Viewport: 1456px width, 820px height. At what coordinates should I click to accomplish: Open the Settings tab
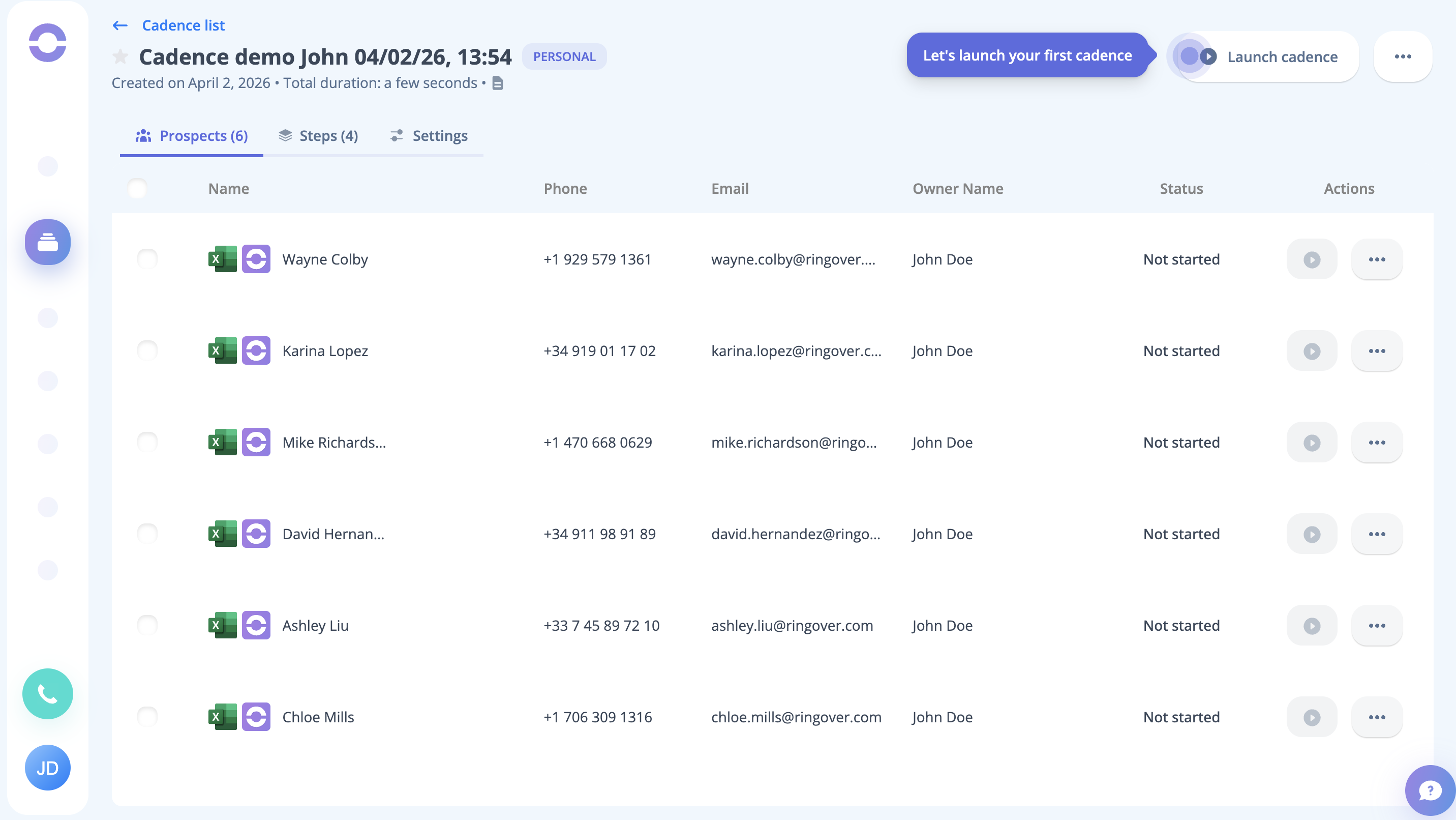[x=429, y=136]
